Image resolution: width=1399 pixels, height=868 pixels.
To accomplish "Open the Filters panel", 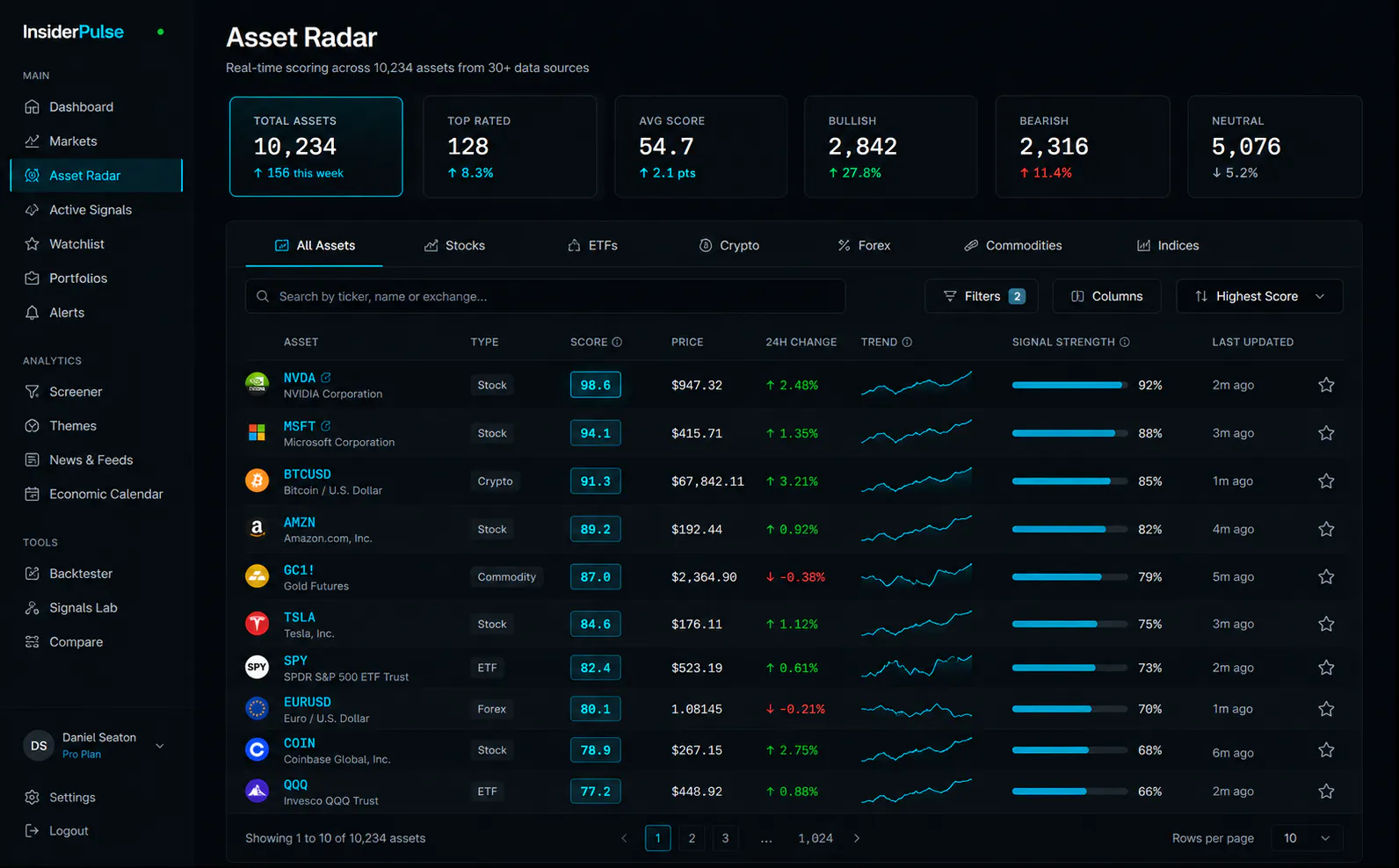I will (x=982, y=296).
